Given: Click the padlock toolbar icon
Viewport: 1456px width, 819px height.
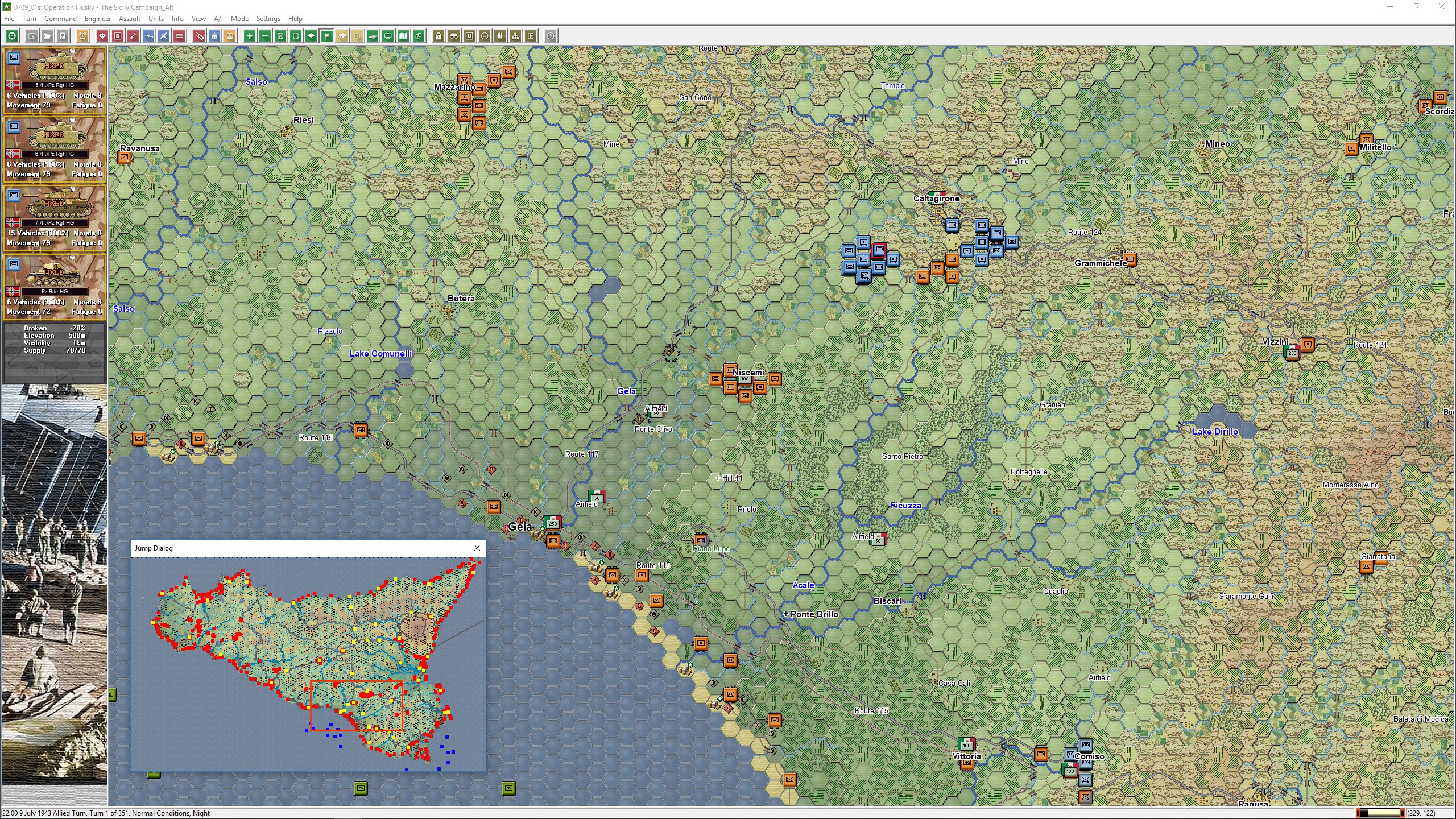Looking at the screenshot, I should 439,36.
